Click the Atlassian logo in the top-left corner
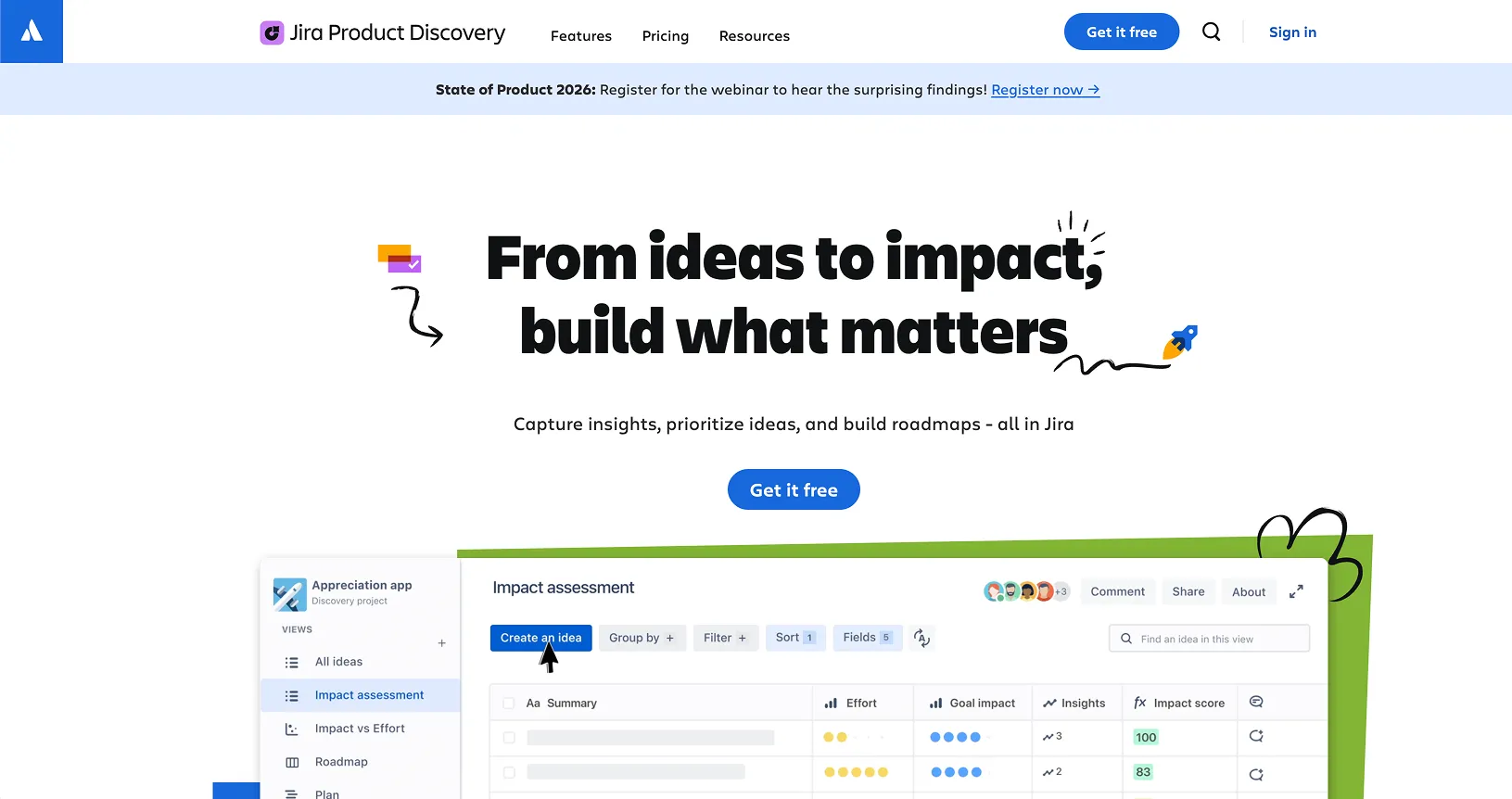This screenshot has height=799, width=1512. tap(32, 32)
